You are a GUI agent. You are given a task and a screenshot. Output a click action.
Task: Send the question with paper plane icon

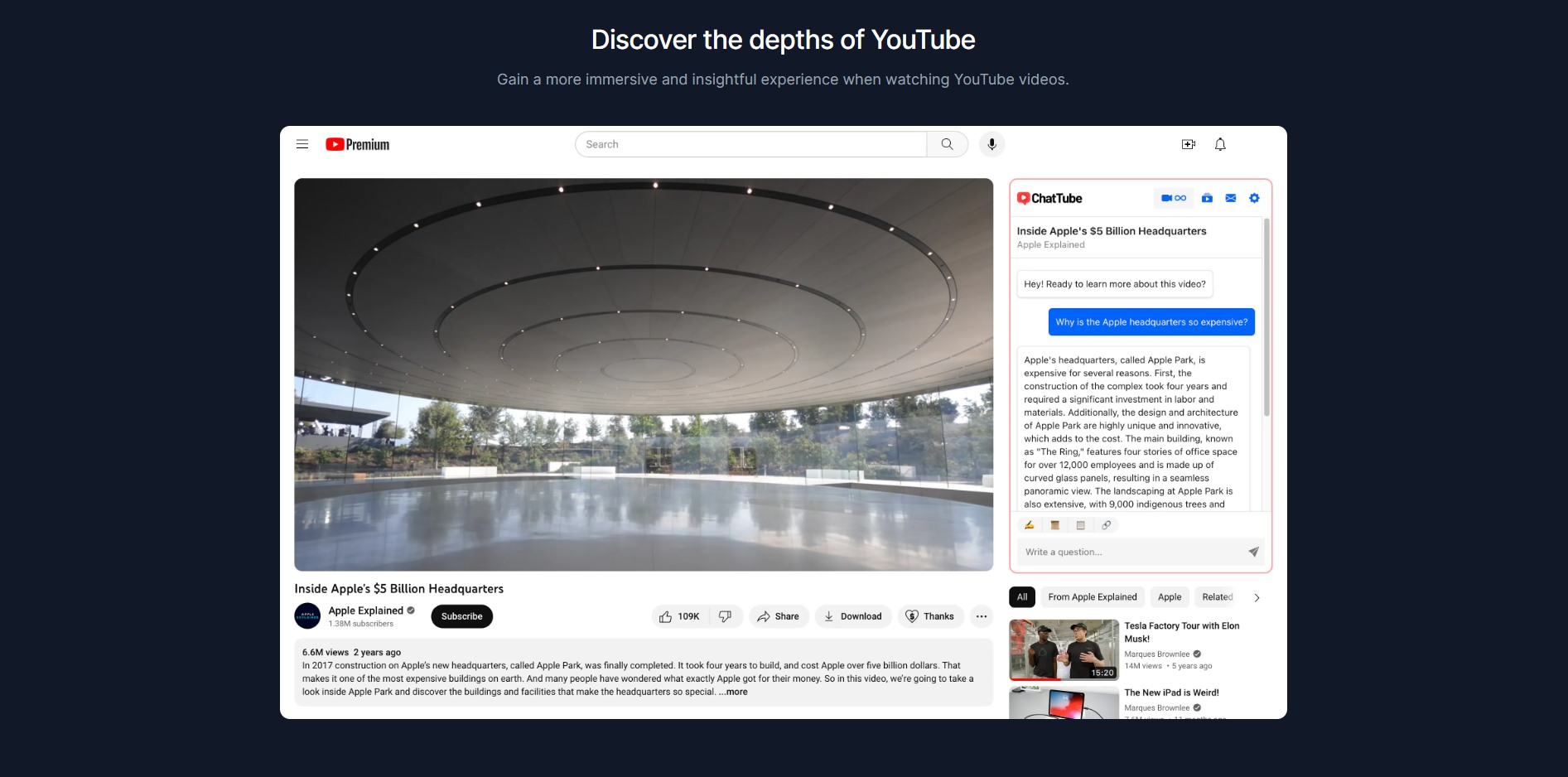point(1253,552)
